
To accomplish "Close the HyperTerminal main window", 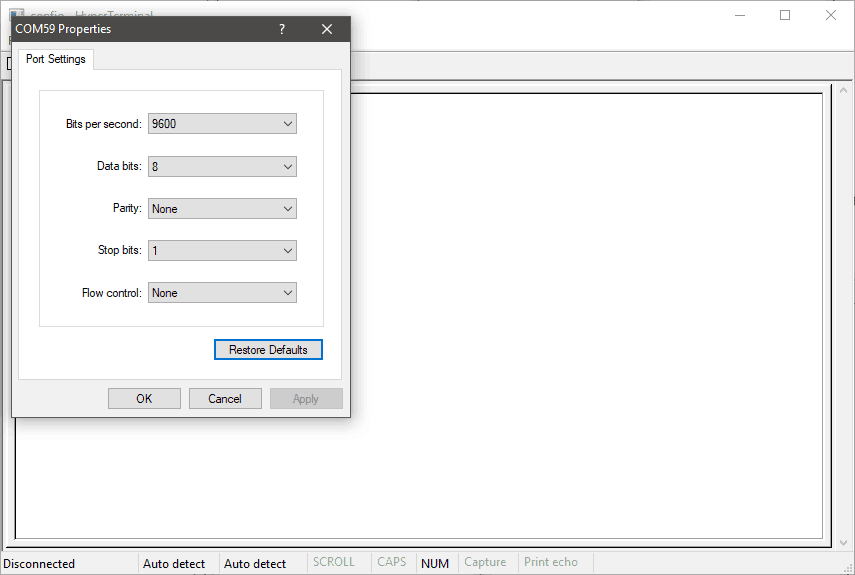I will [x=830, y=15].
